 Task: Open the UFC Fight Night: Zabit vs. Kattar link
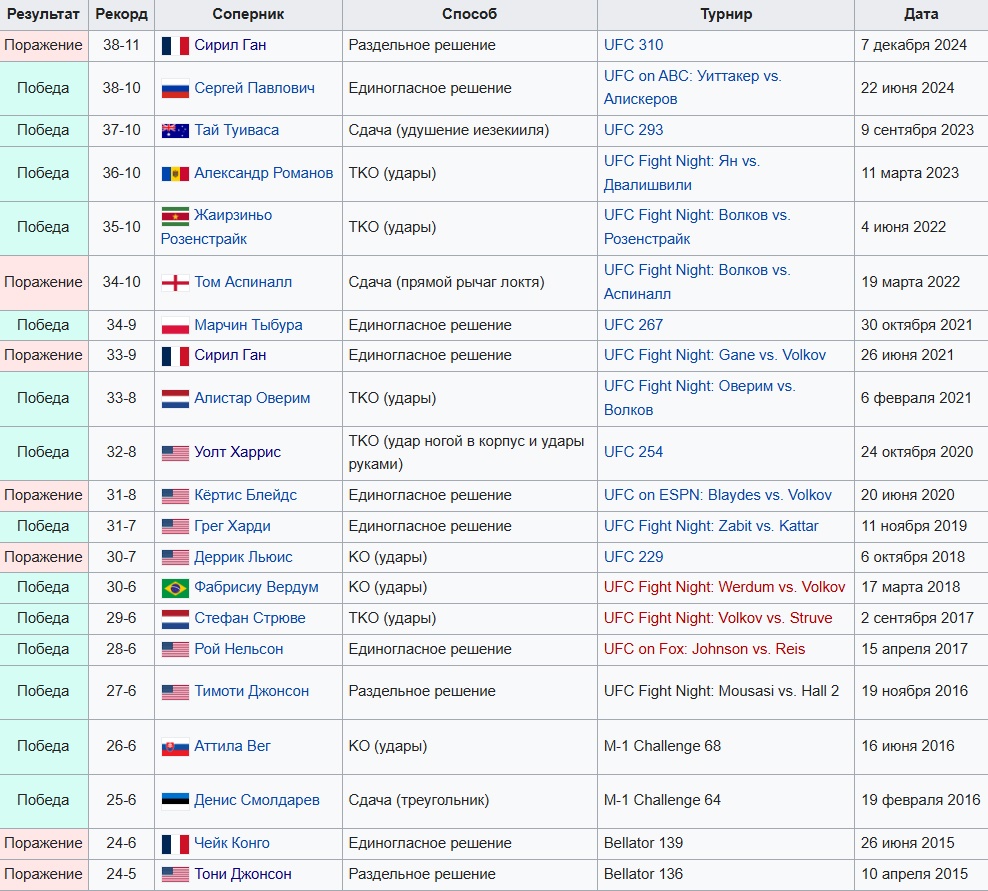tap(711, 526)
